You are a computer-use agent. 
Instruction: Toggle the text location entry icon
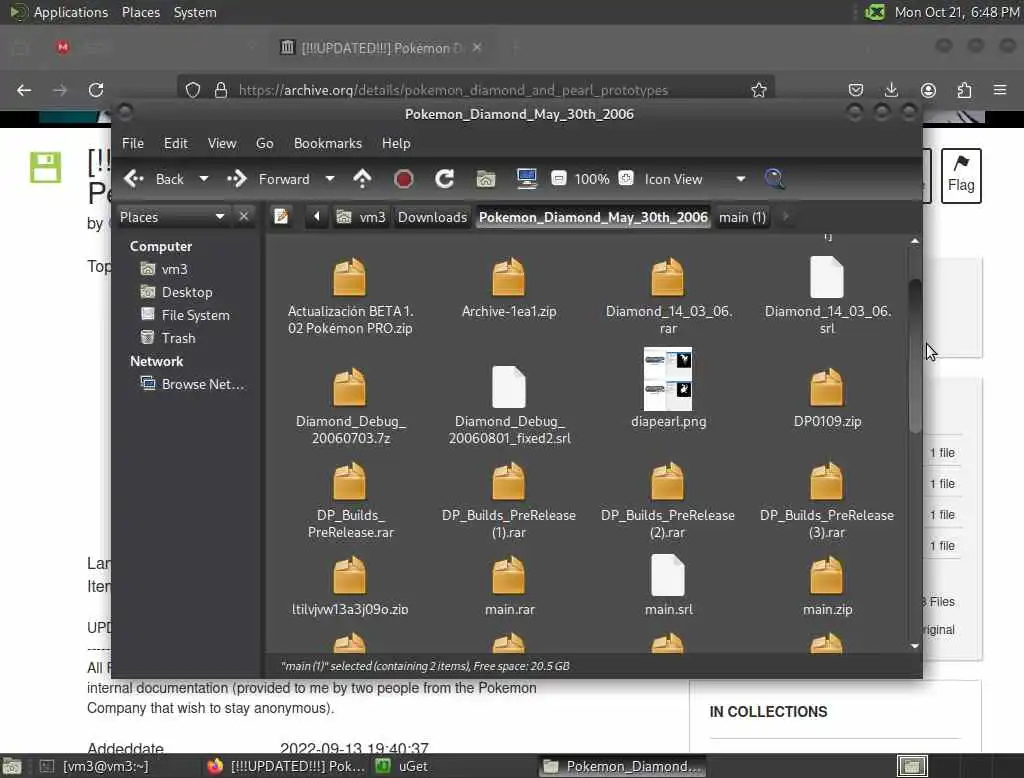[x=281, y=216]
